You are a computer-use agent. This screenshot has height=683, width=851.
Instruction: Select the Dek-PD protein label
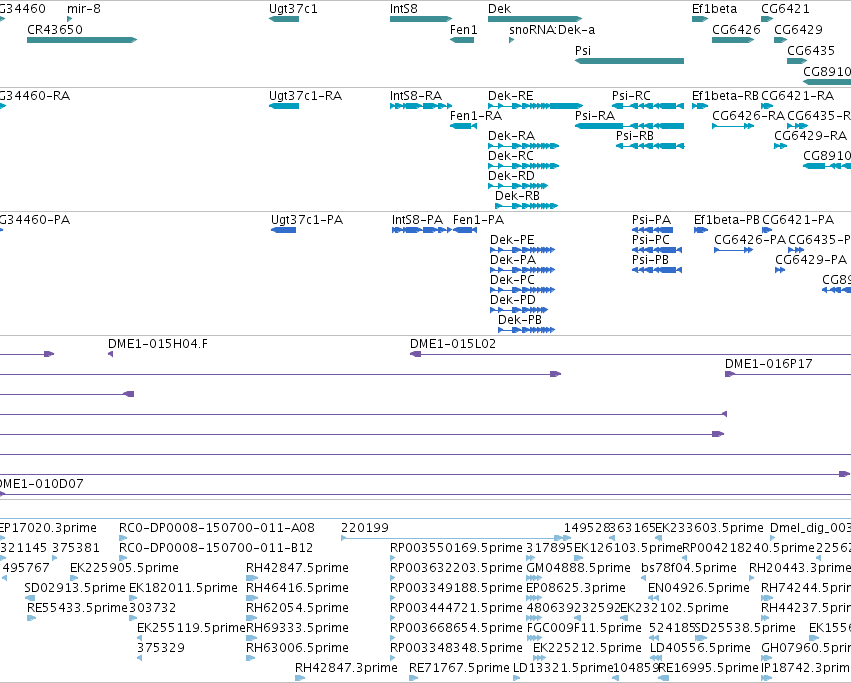[513, 300]
